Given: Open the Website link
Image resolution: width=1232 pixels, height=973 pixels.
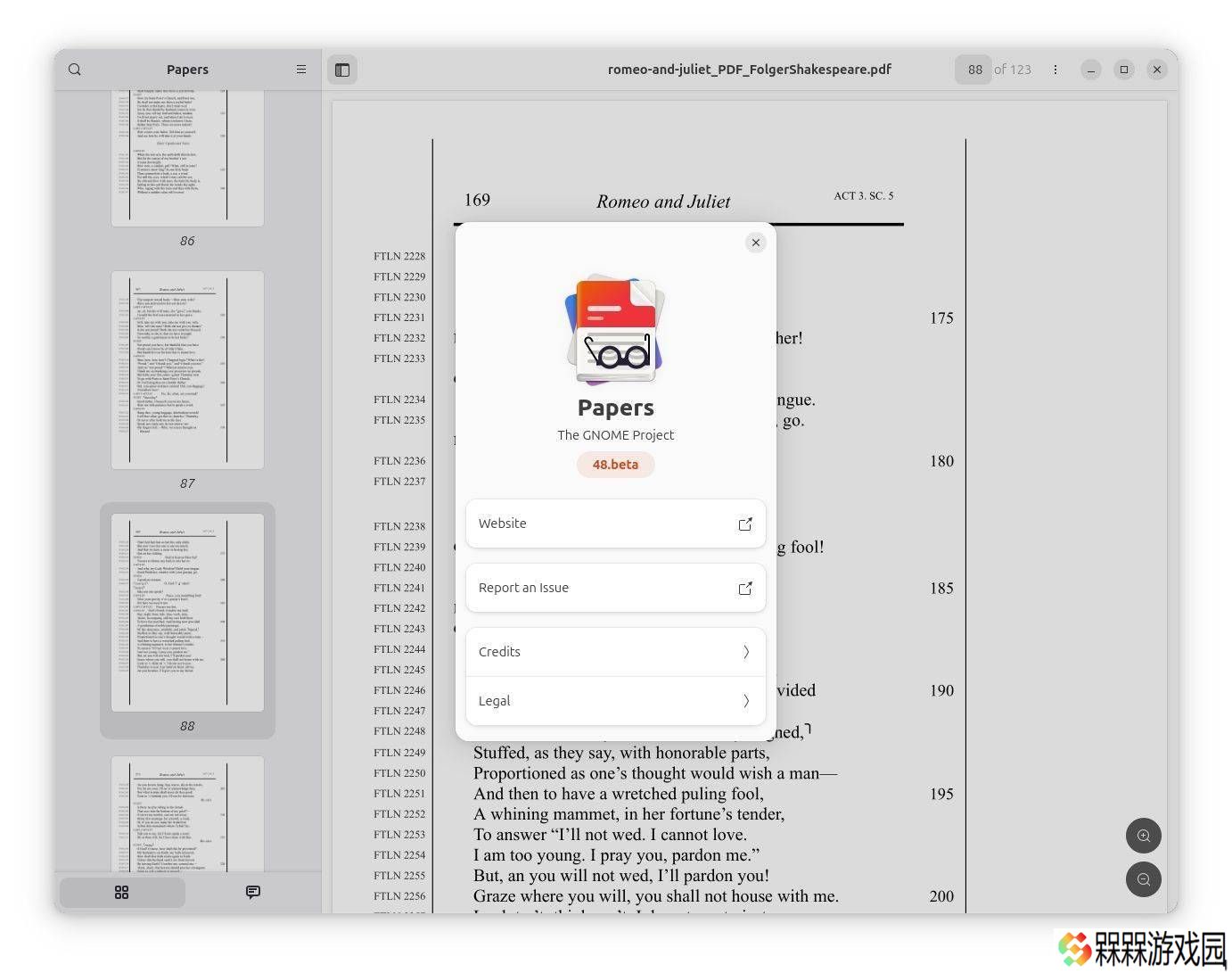Looking at the screenshot, I should [616, 524].
